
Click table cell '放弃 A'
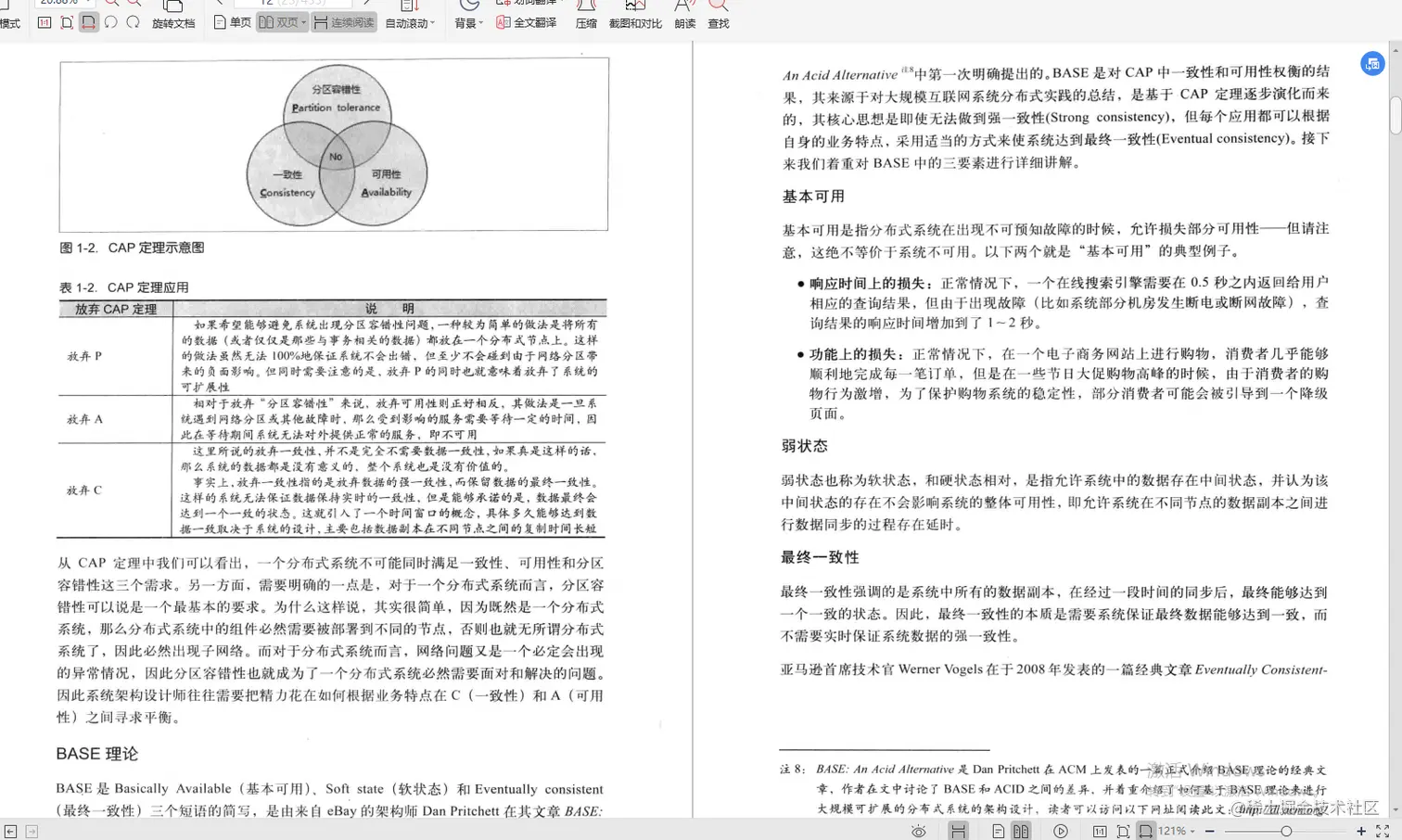pos(84,419)
